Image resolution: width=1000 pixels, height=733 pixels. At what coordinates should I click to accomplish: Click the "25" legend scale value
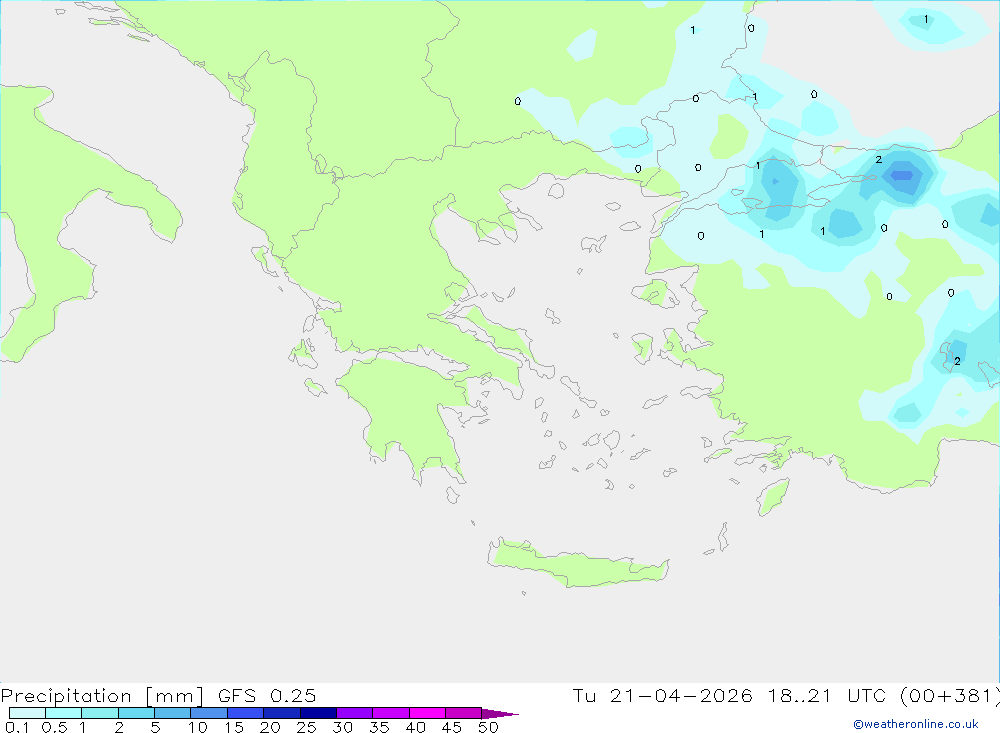coord(307,727)
